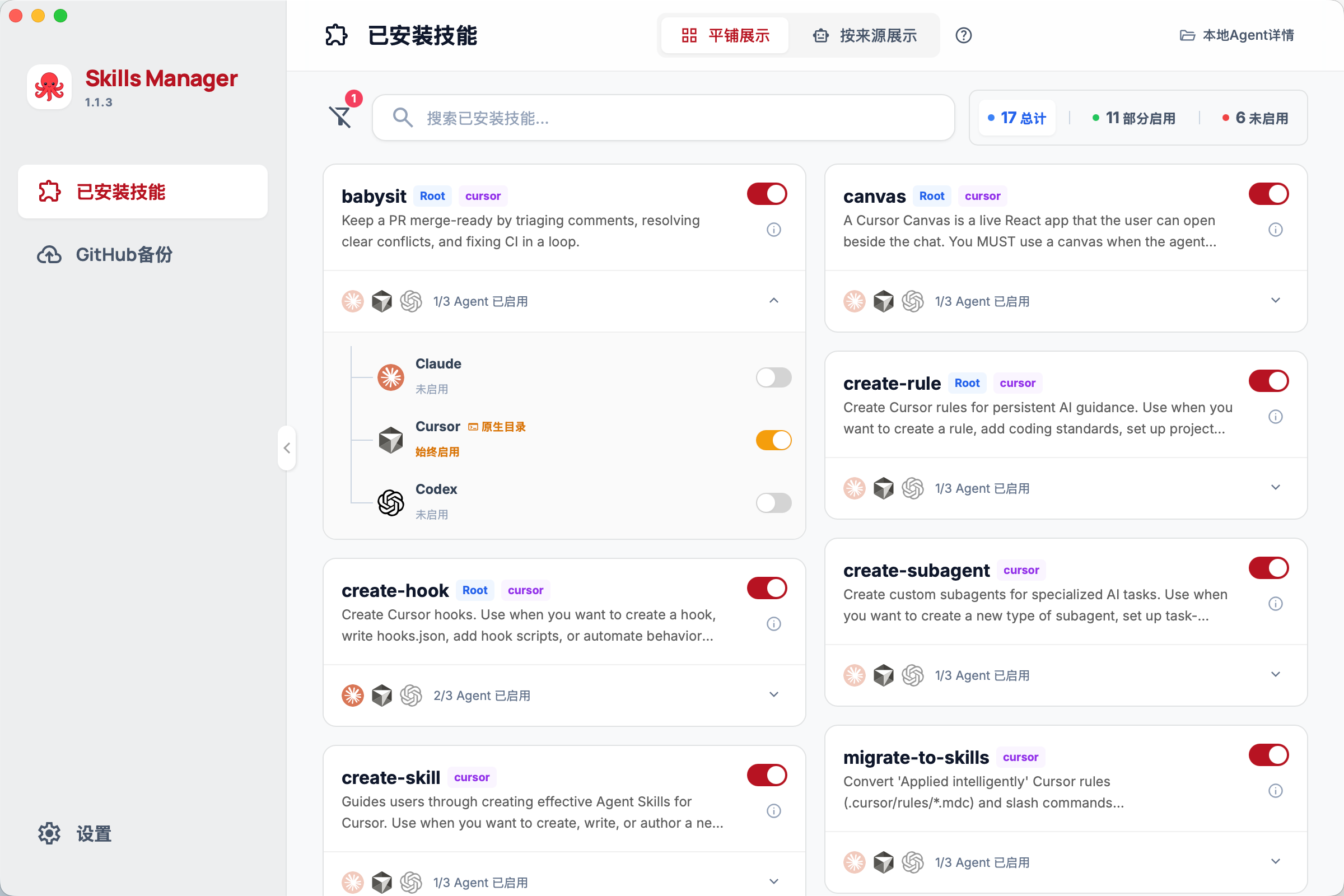Open GitHub备份 in the sidebar
Viewport: 1344px width, 896px height.
point(124,255)
